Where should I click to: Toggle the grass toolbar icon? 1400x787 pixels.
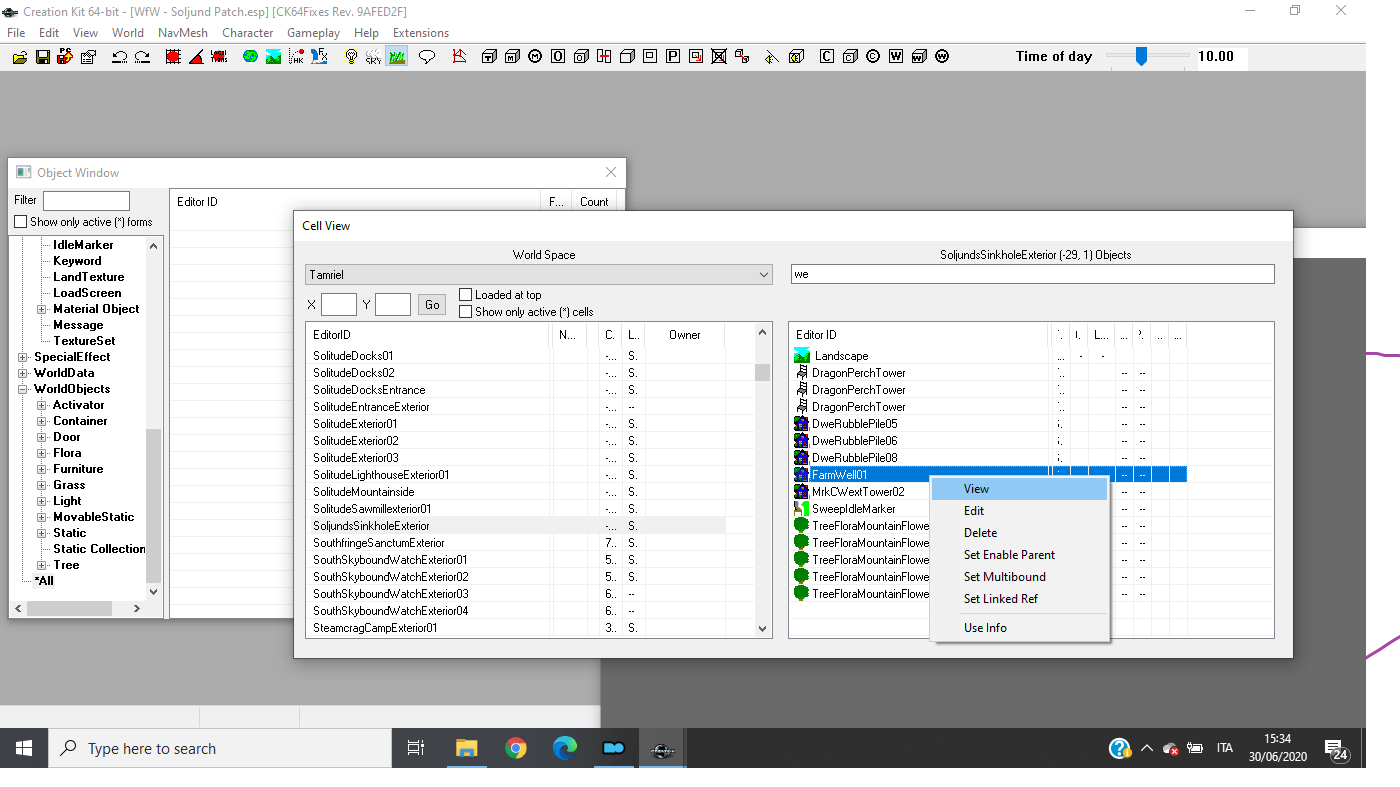click(397, 57)
